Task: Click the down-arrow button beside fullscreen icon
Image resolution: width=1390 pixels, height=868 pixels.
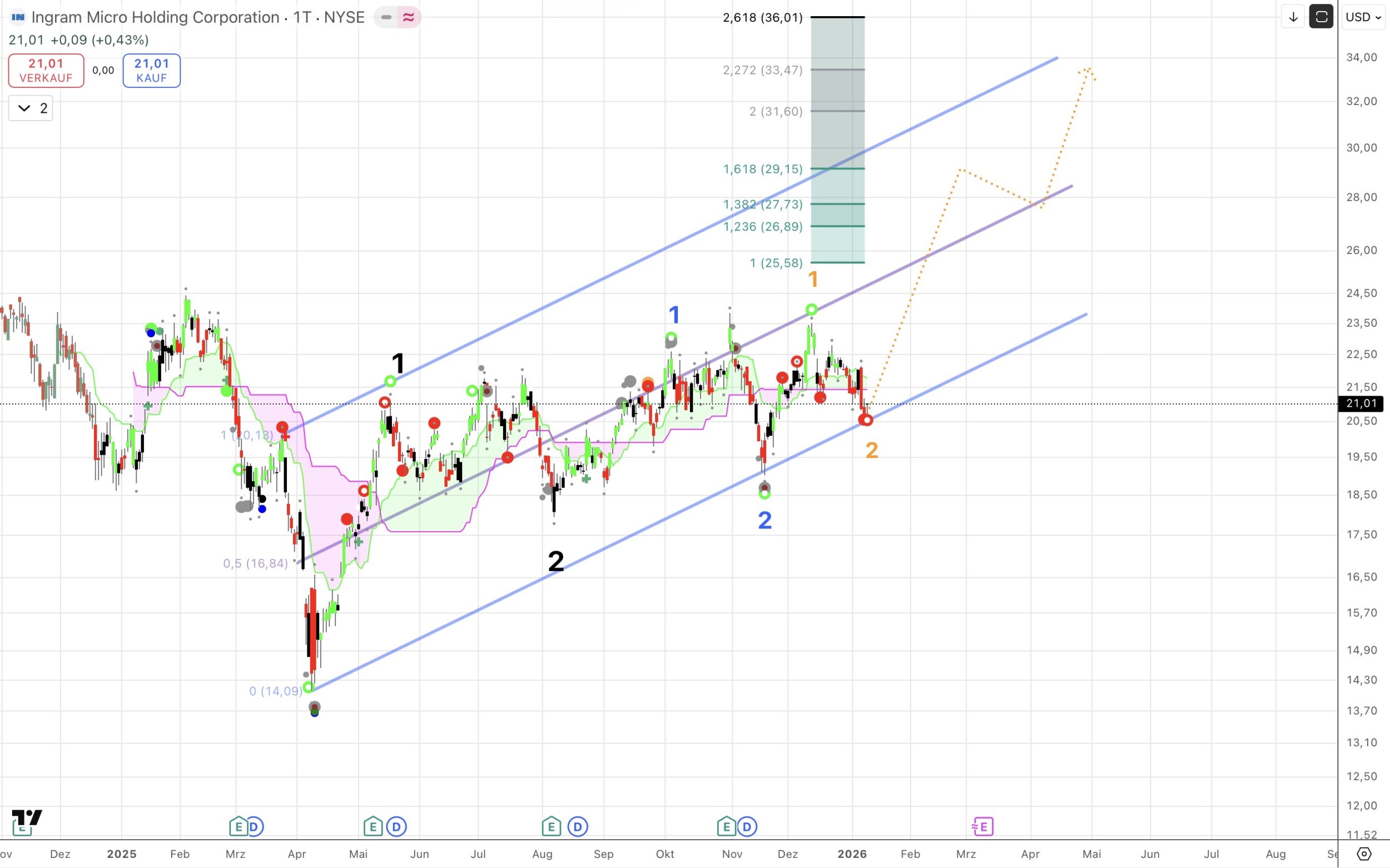Action: click(1293, 17)
